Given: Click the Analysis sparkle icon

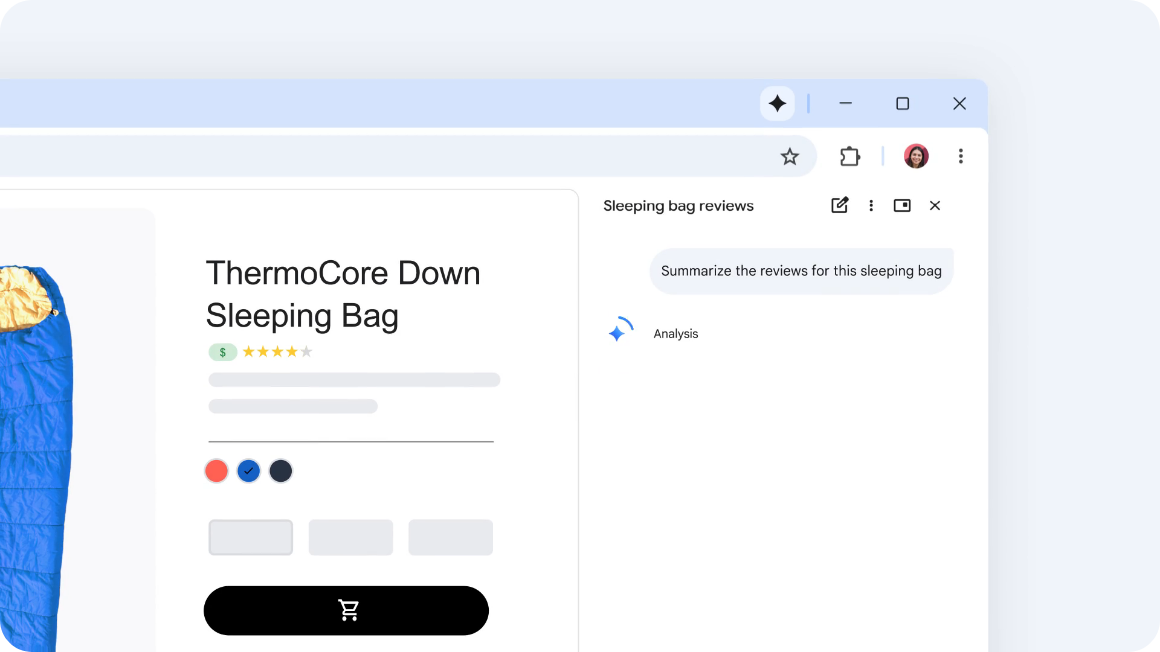Looking at the screenshot, I should click(x=620, y=331).
